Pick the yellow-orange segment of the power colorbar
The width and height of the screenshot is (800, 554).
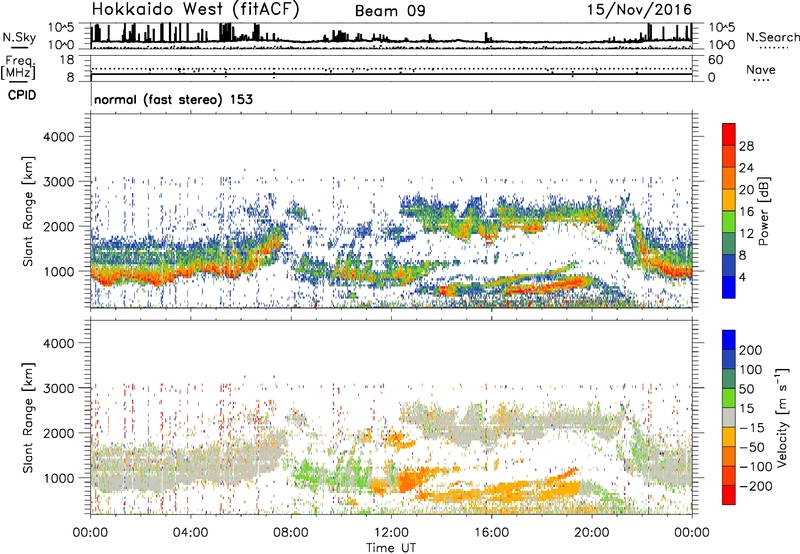(729, 200)
